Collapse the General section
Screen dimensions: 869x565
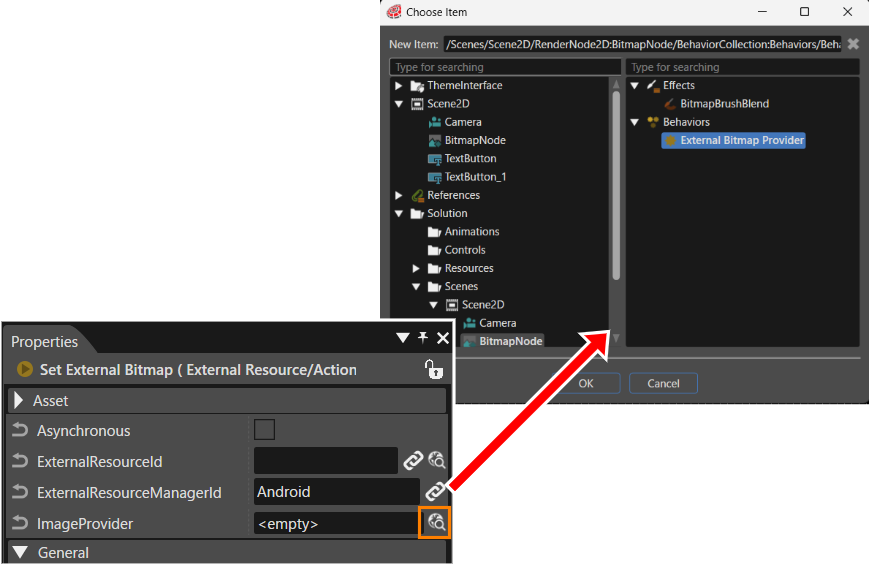[21, 552]
